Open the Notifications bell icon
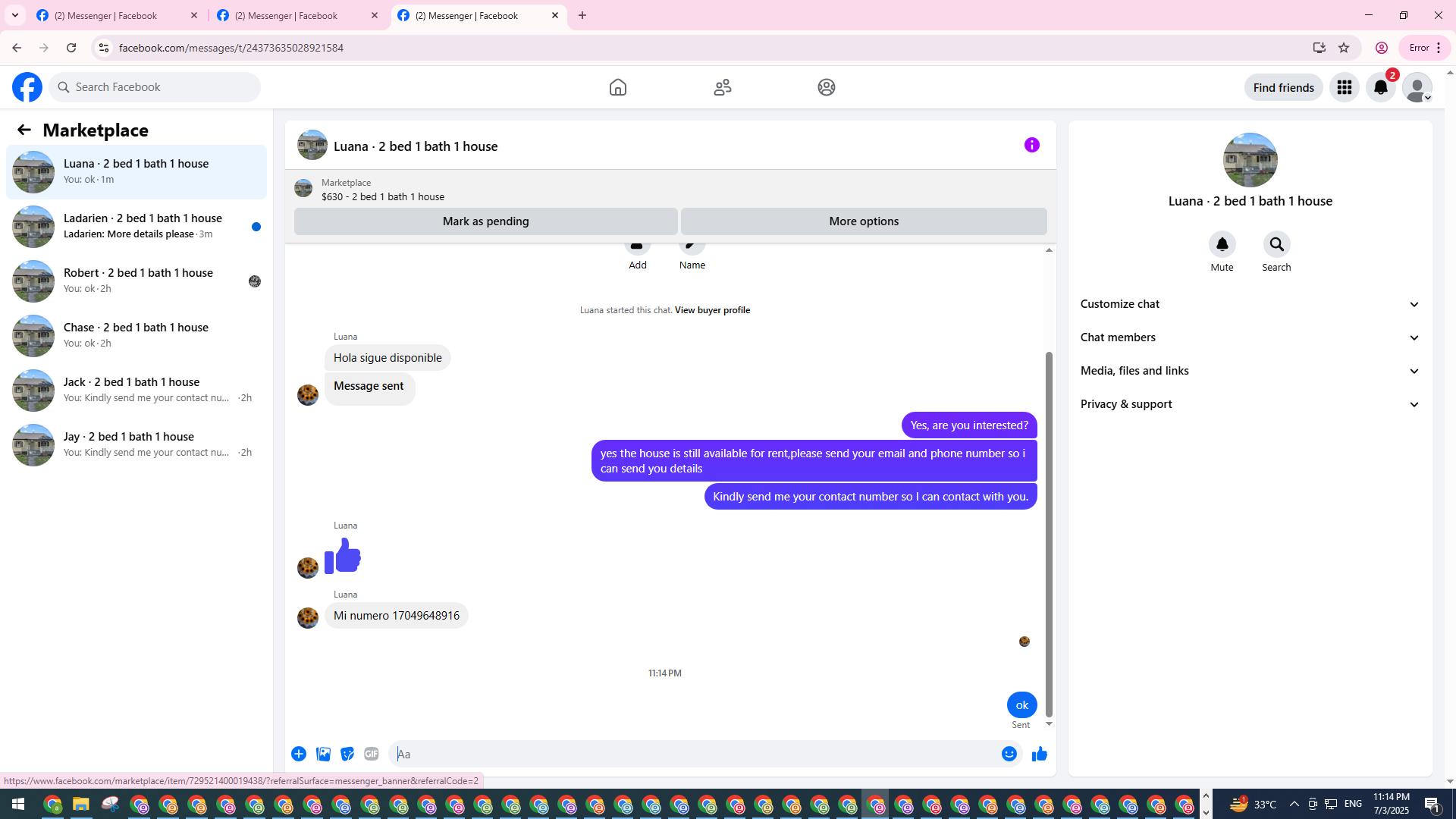This screenshot has width=1456, height=819. click(1380, 87)
